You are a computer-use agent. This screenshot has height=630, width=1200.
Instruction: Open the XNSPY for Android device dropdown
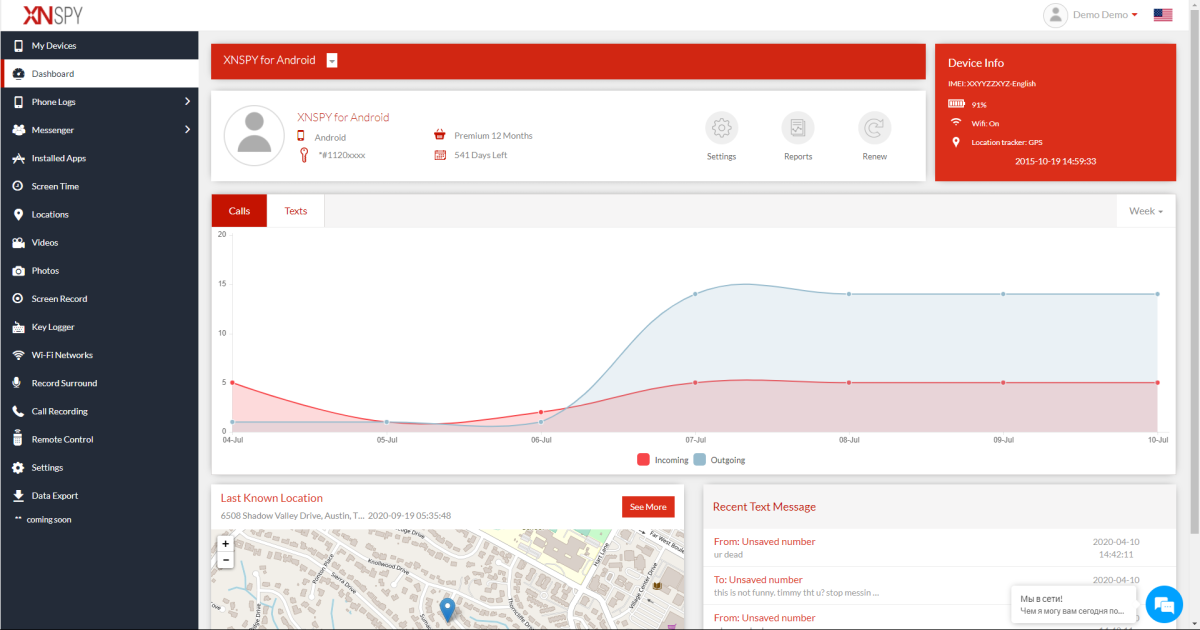coord(332,60)
